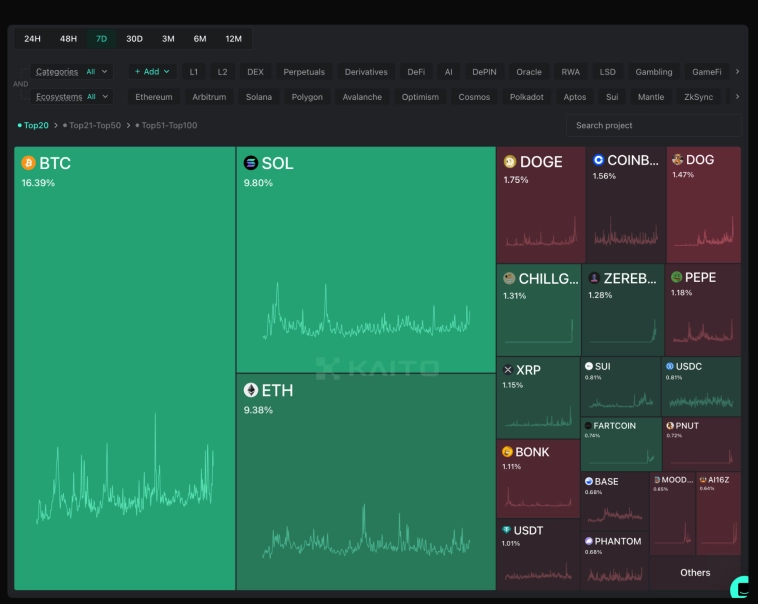The image size is (758, 604).
Task: Click the PEPE frog icon
Action: 676,277
